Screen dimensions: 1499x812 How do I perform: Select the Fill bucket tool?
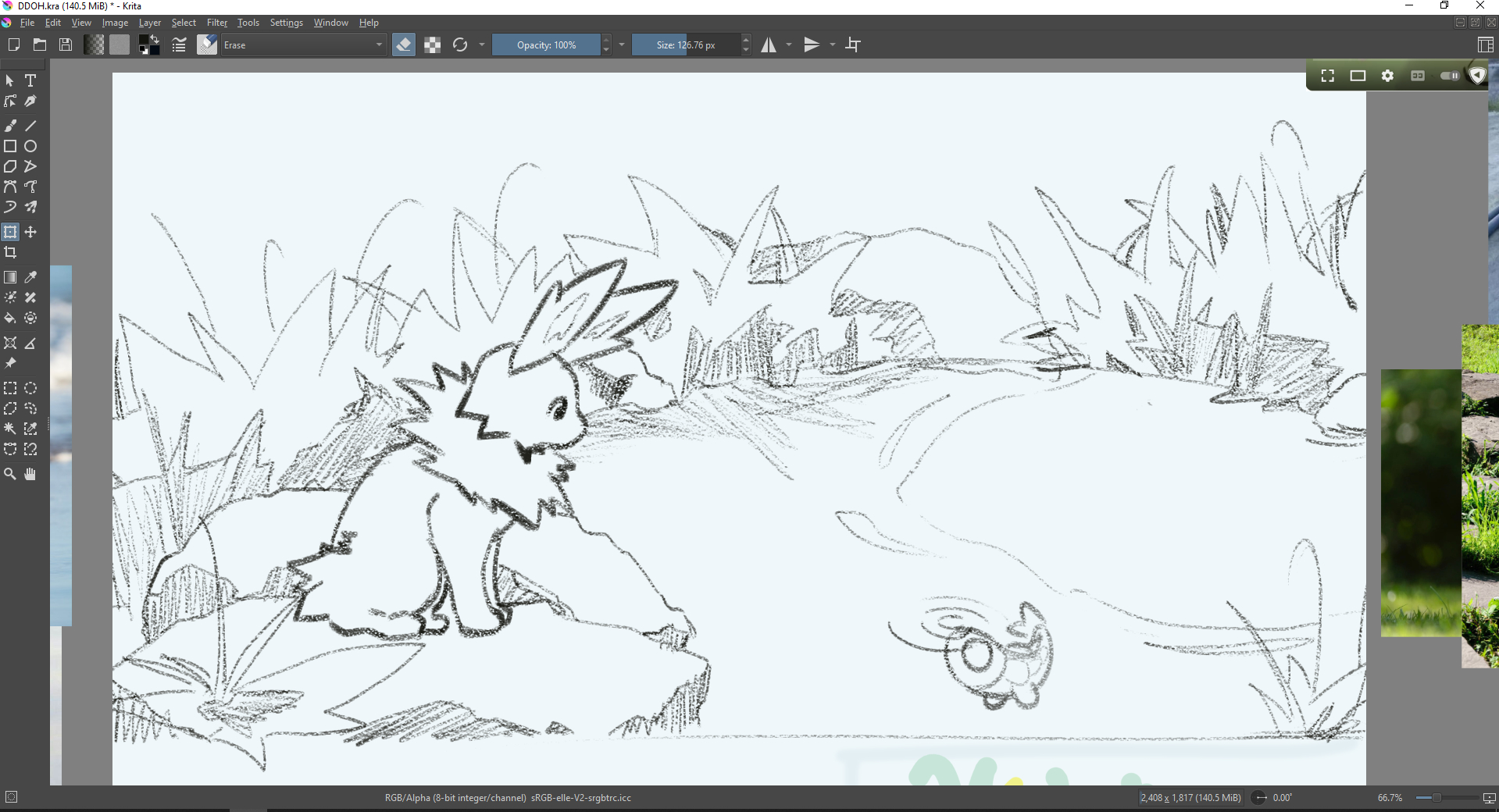[10, 318]
